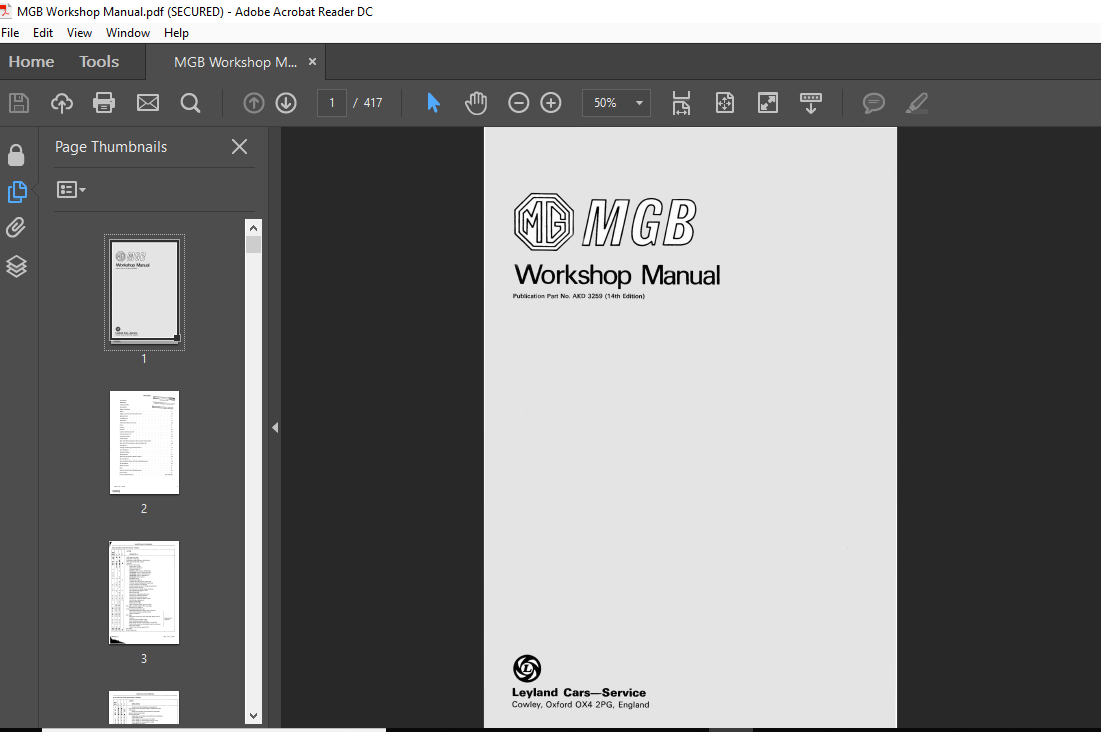Screen dimensions: 1101x732
Task: Choose the Selection arrow tool
Action: [433, 103]
